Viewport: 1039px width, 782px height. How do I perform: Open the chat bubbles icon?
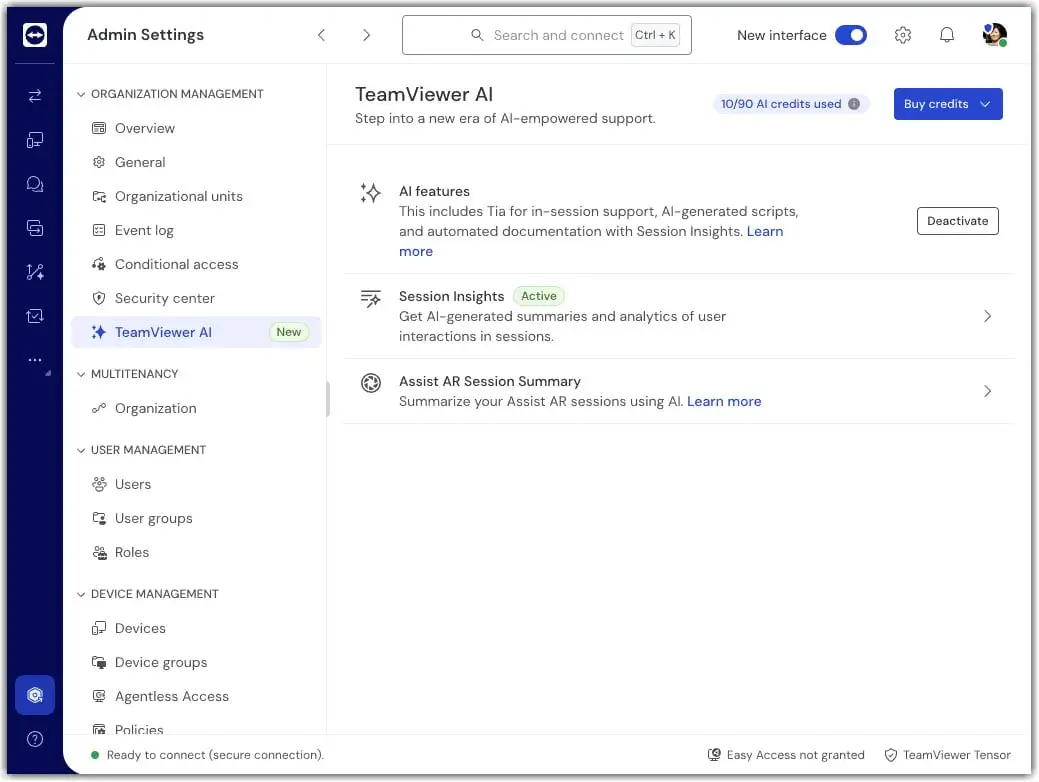pos(34,184)
